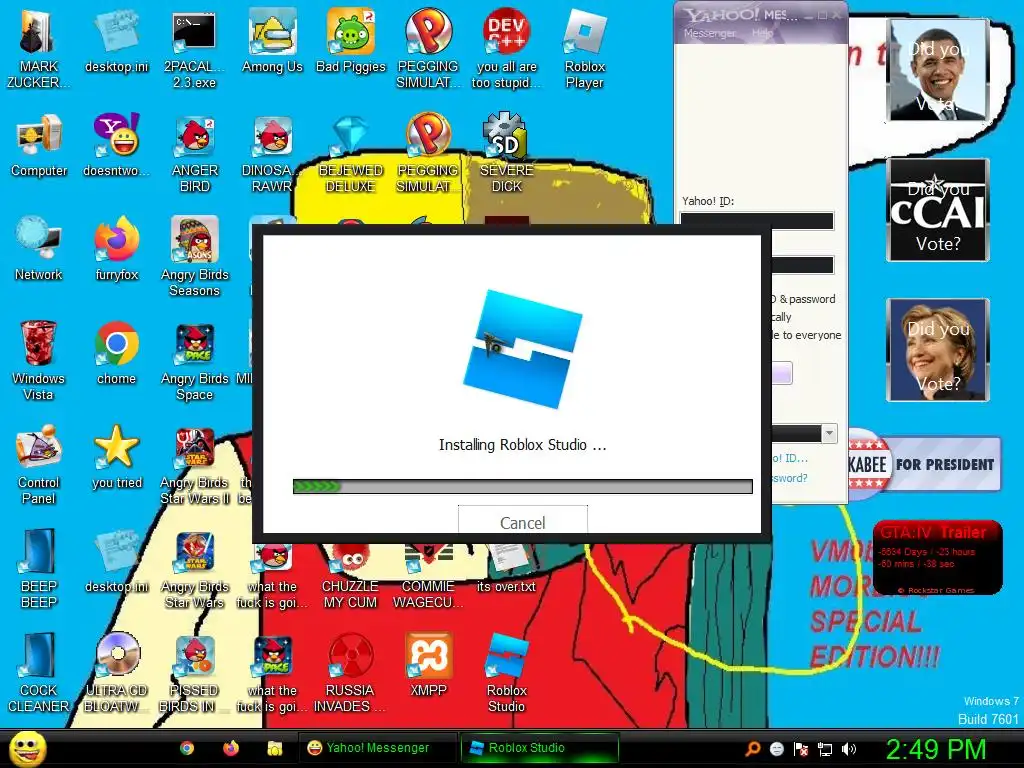Click the network tray icon

[x=825, y=749]
